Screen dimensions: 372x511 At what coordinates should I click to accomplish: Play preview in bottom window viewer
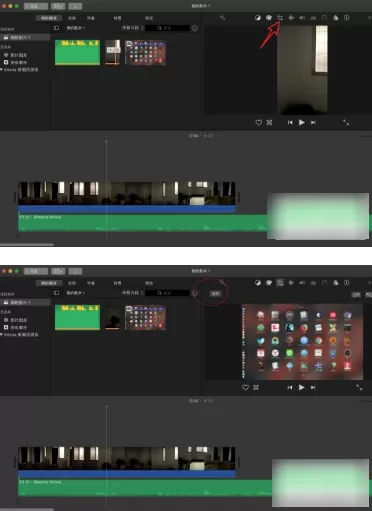[302, 387]
